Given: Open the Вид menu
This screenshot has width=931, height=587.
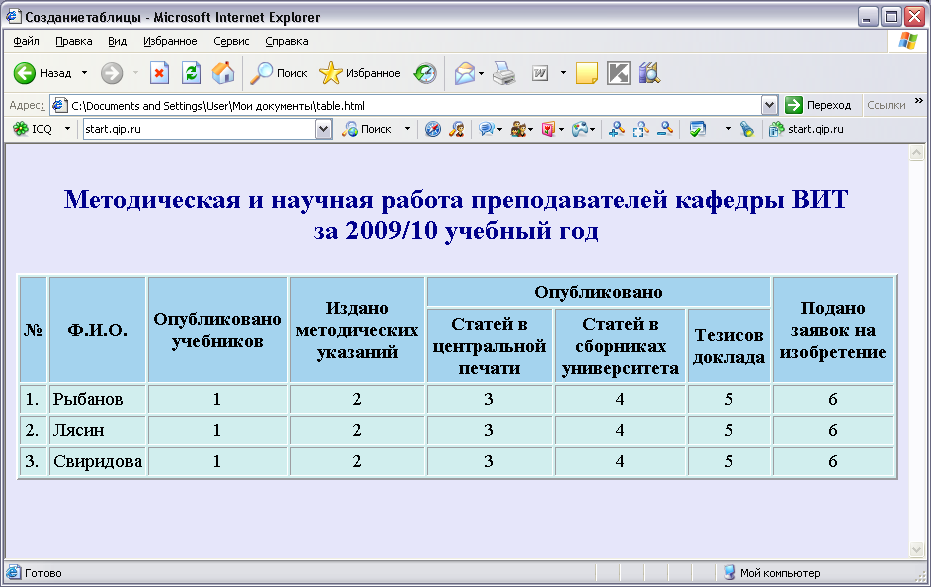Looking at the screenshot, I should 118,41.
